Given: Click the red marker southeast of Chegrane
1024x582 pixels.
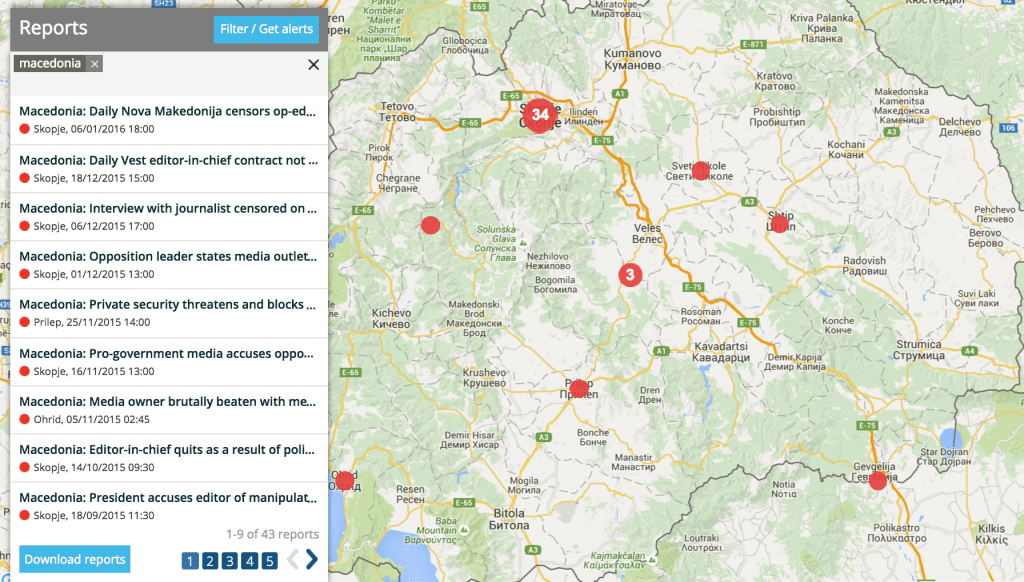Looking at the screenshot, I should coord(430,225).
